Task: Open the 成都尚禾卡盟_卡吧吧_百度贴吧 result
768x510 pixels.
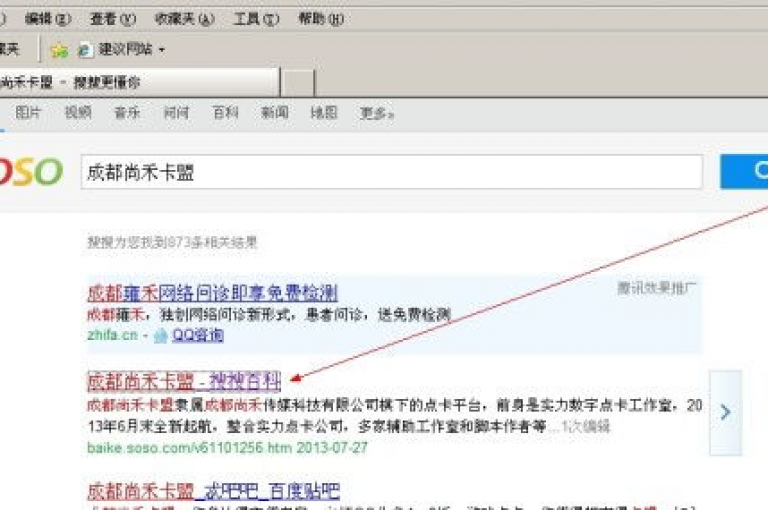Action: [214, 491]
